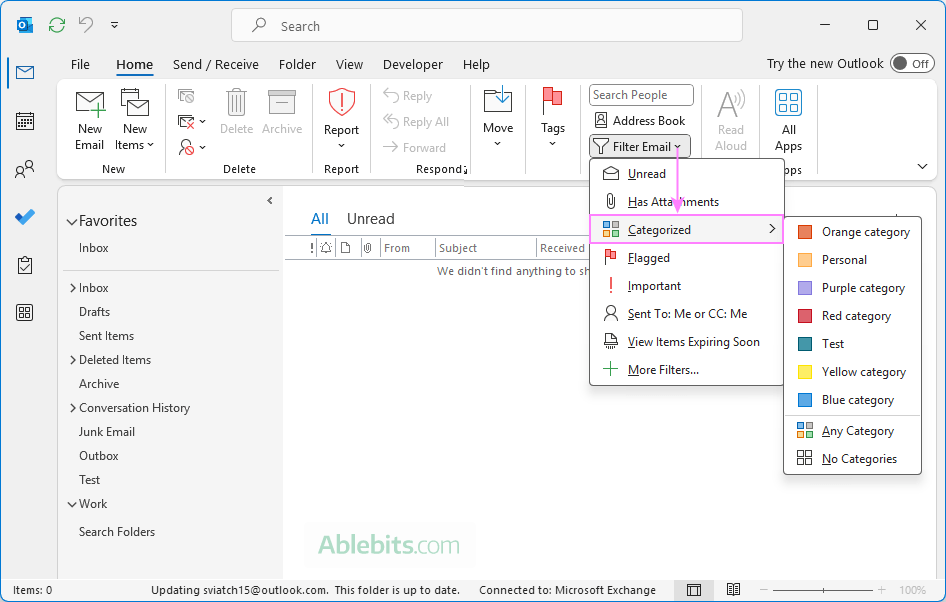The image size is (946, 602).
Task: Select the To Do sidebar icon
Action: (x=24, y=217)
